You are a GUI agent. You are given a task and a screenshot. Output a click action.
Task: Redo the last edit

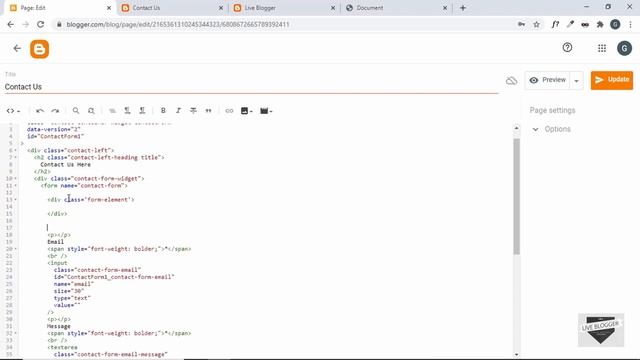55,111
